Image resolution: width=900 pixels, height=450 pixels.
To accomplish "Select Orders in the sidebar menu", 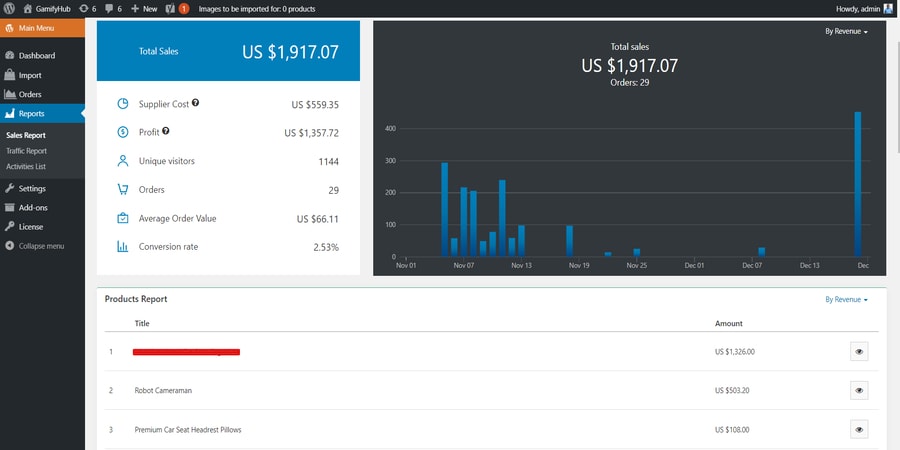I will point(30,94).
